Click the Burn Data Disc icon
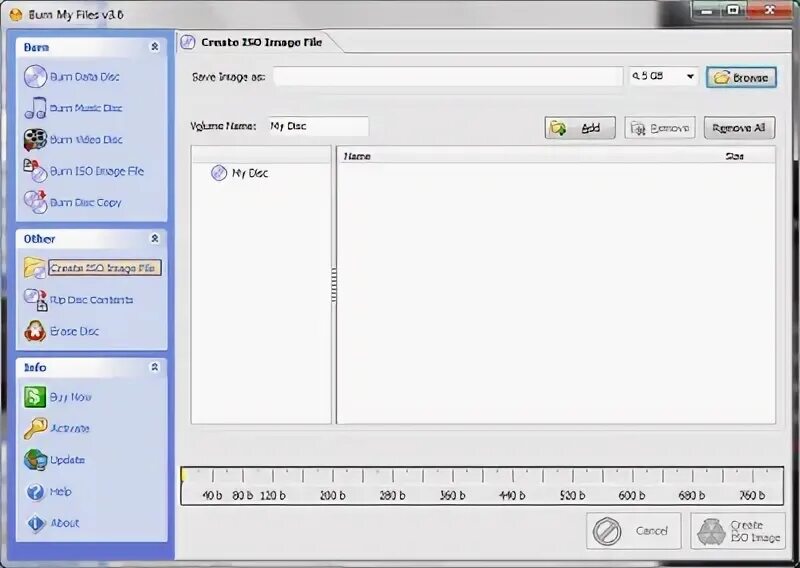This screenshot has height=568, width=800. (x=35, y=77)
